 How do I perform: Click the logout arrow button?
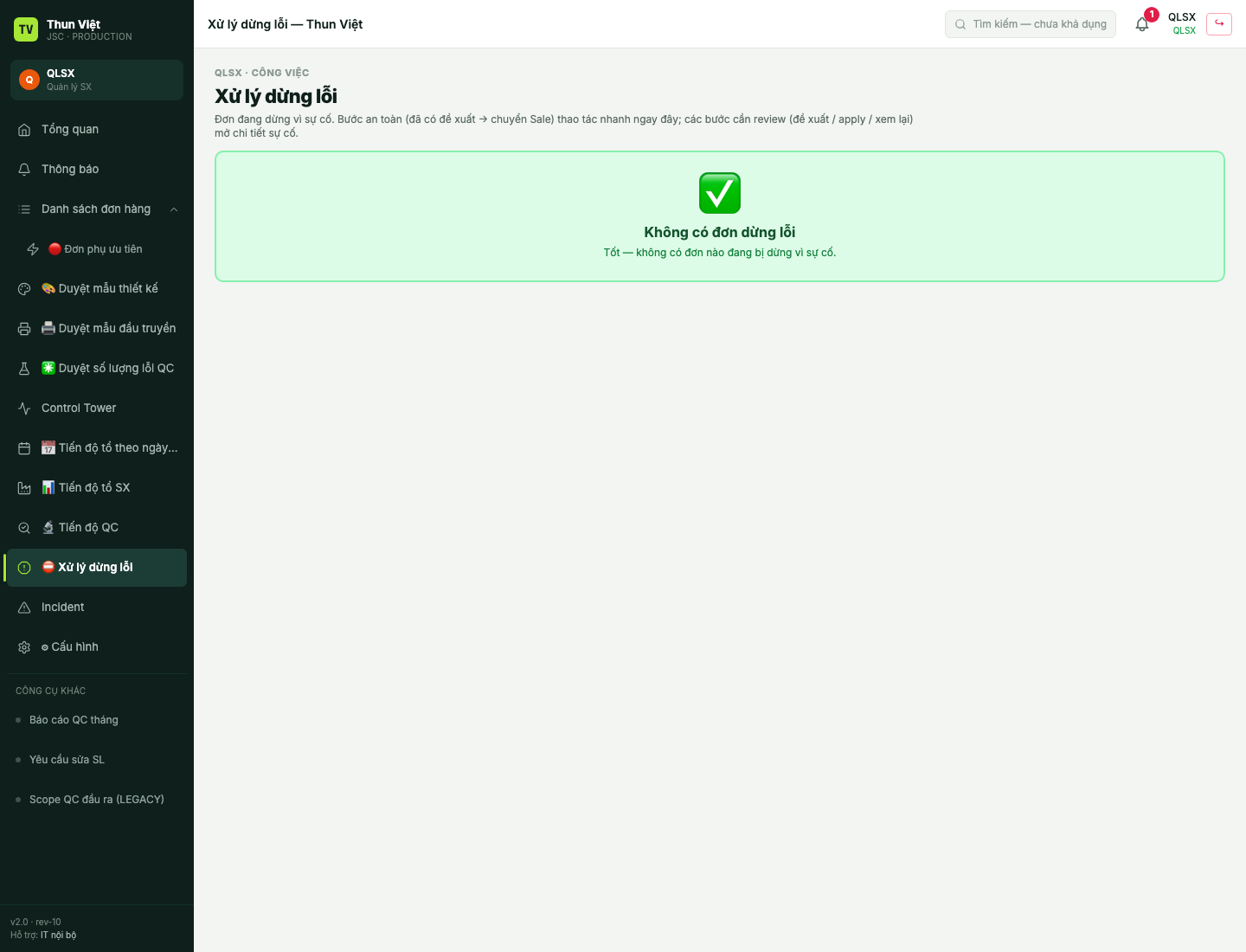click(x=1219, y=23)
